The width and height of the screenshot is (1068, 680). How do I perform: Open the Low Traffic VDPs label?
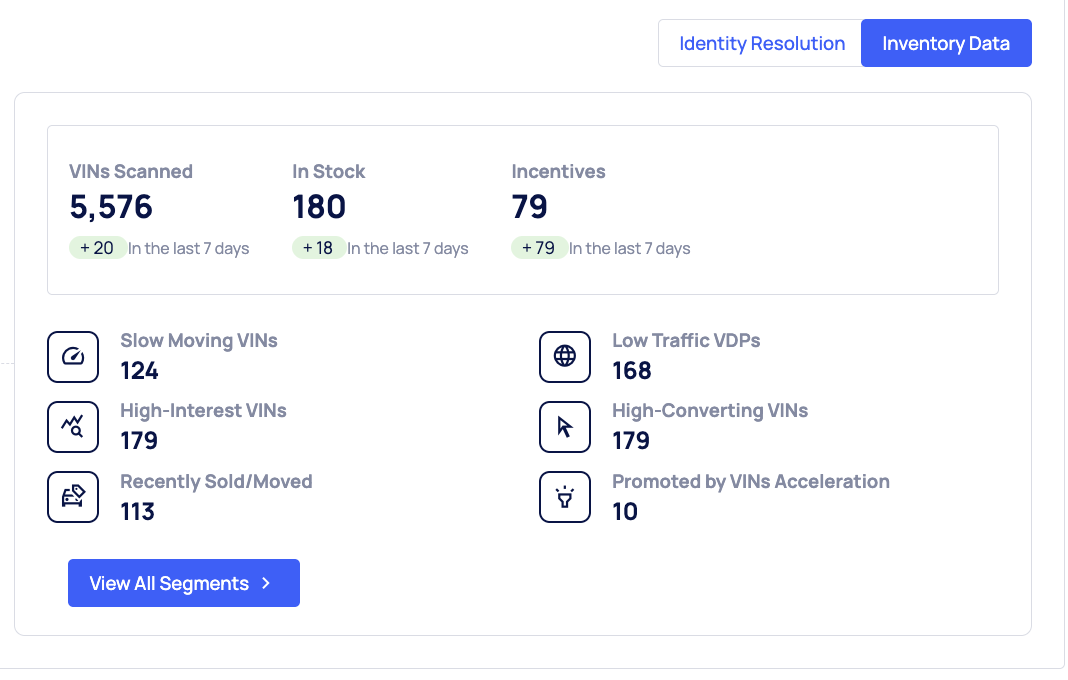[x=686, y=341]
